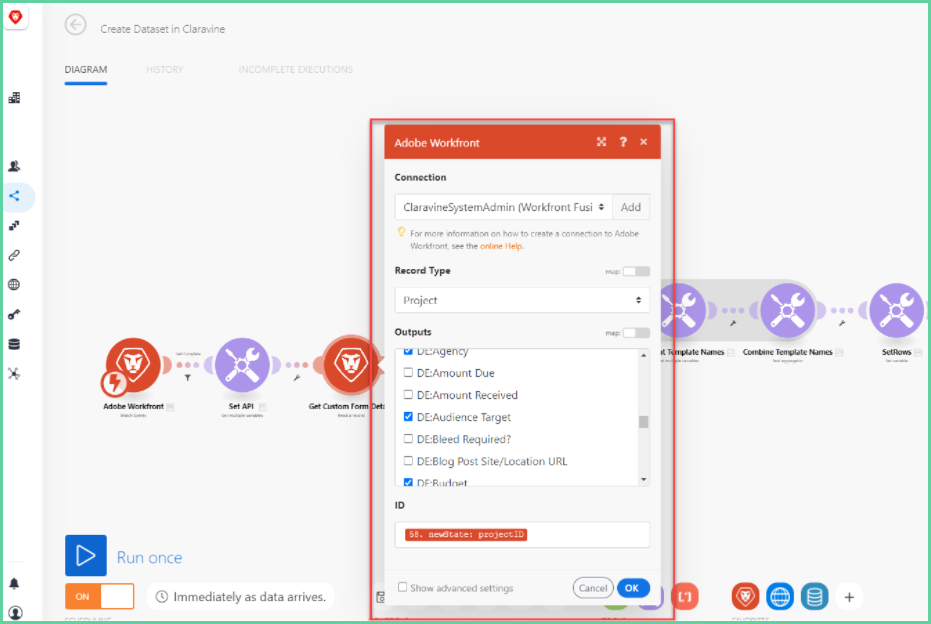Open the Templates sidebar icon
931x624 pixels.
click(14, 226)
